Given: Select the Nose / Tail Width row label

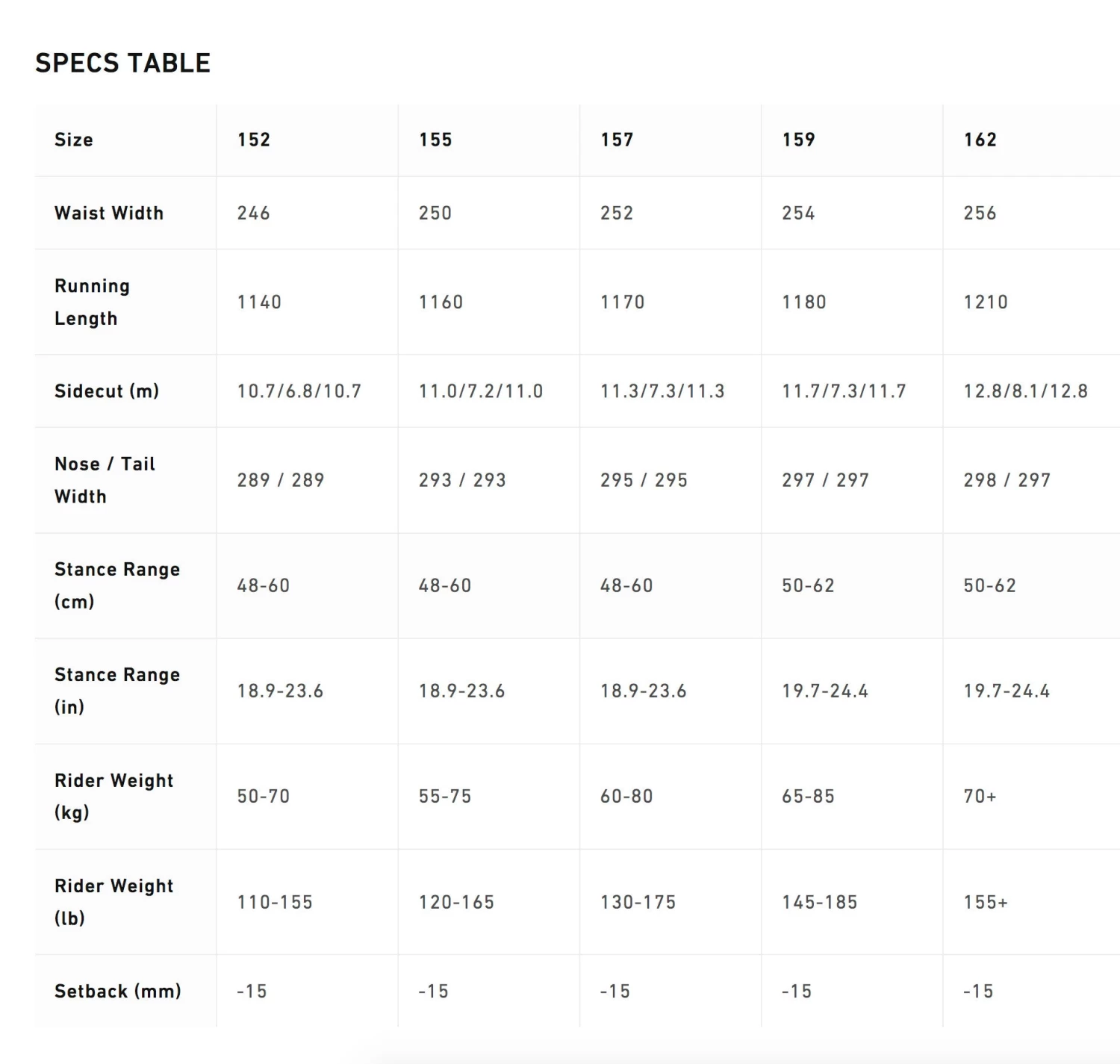Looking at the screenshot, I should (x=105, y=479).
